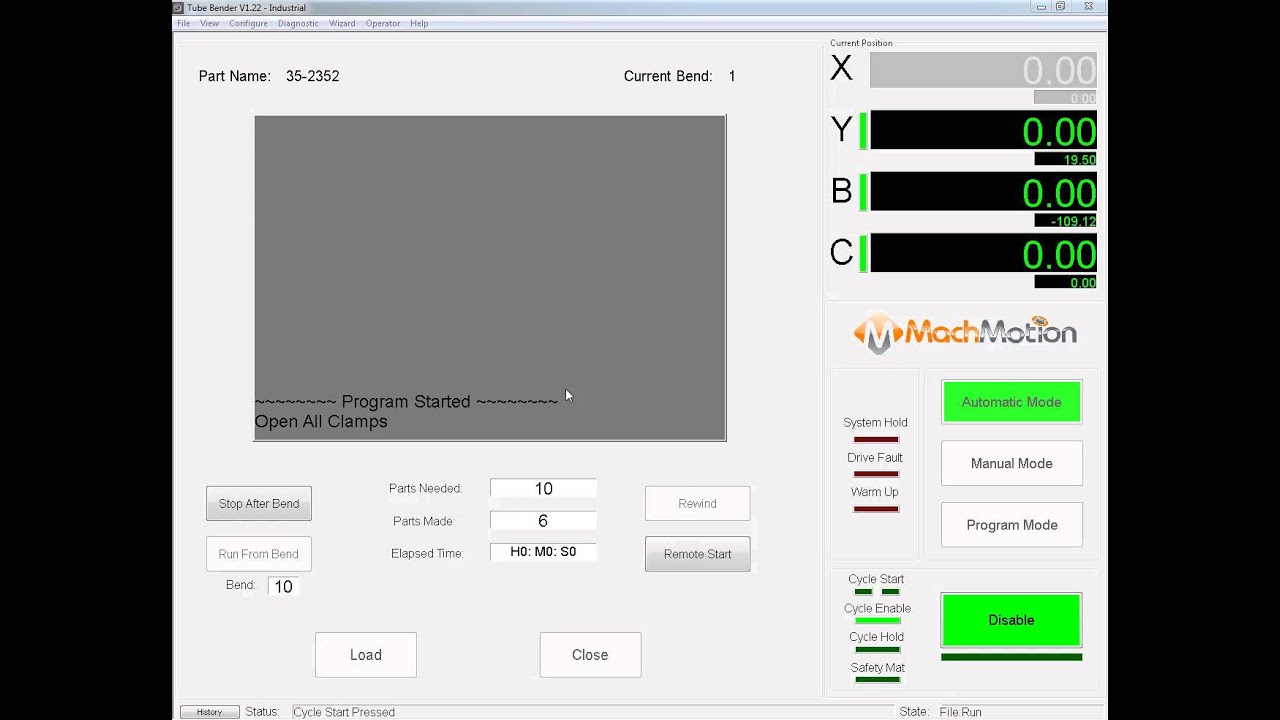Open the Operator menu
The width and height of the screenshot is (1280, 720).
[x=383, y=23]
